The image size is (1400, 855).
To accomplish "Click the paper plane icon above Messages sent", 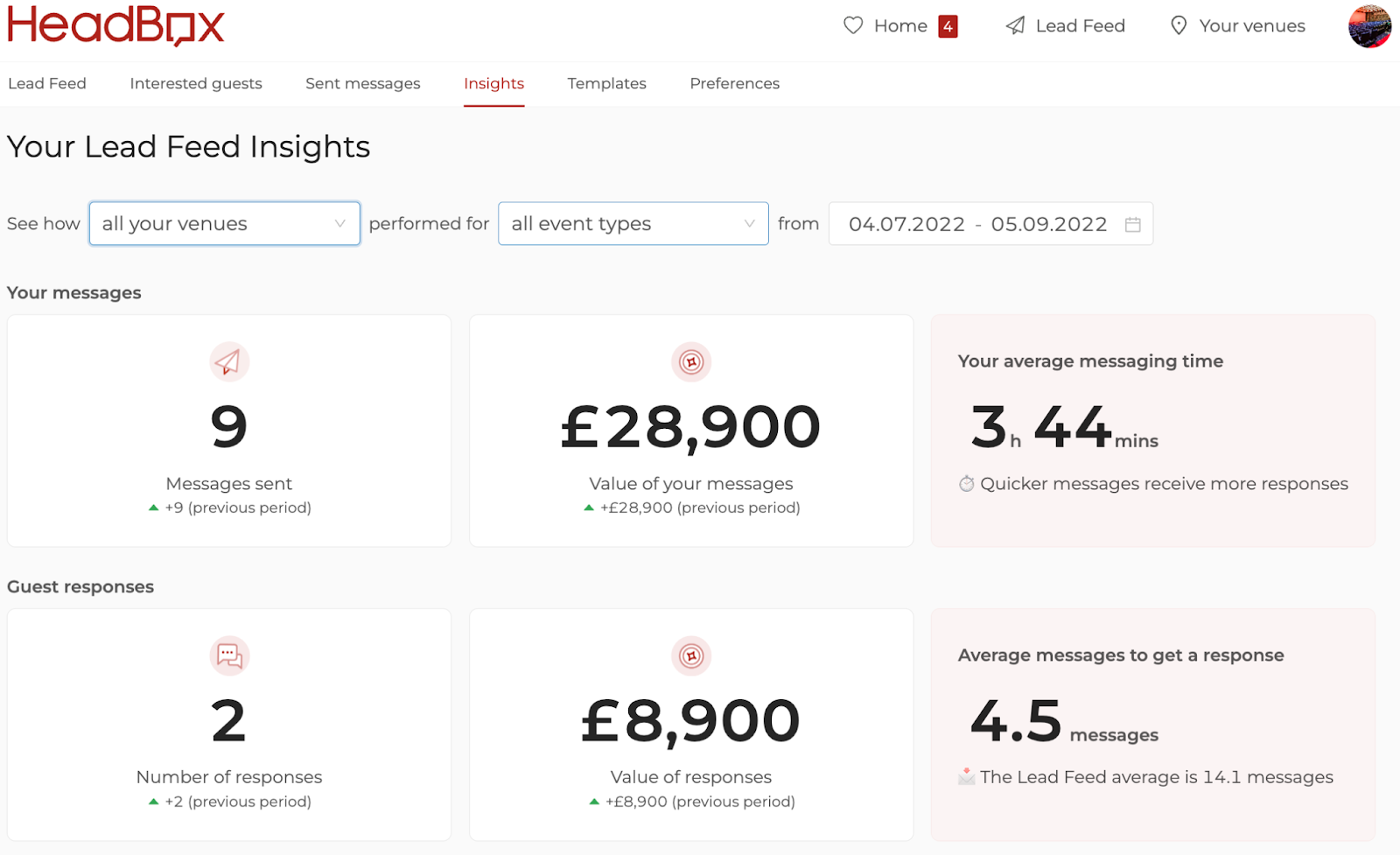I will point(229,361).
